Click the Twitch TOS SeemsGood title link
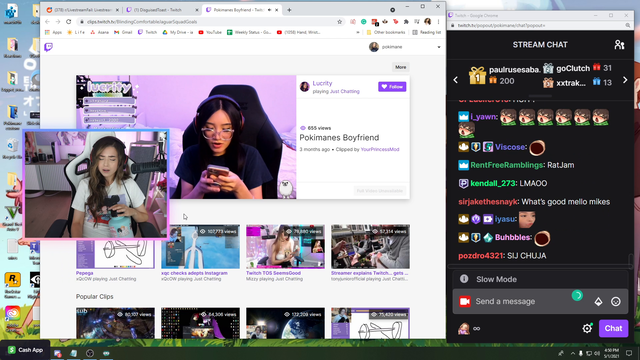The image size is (640, 360). coord(273,273)
